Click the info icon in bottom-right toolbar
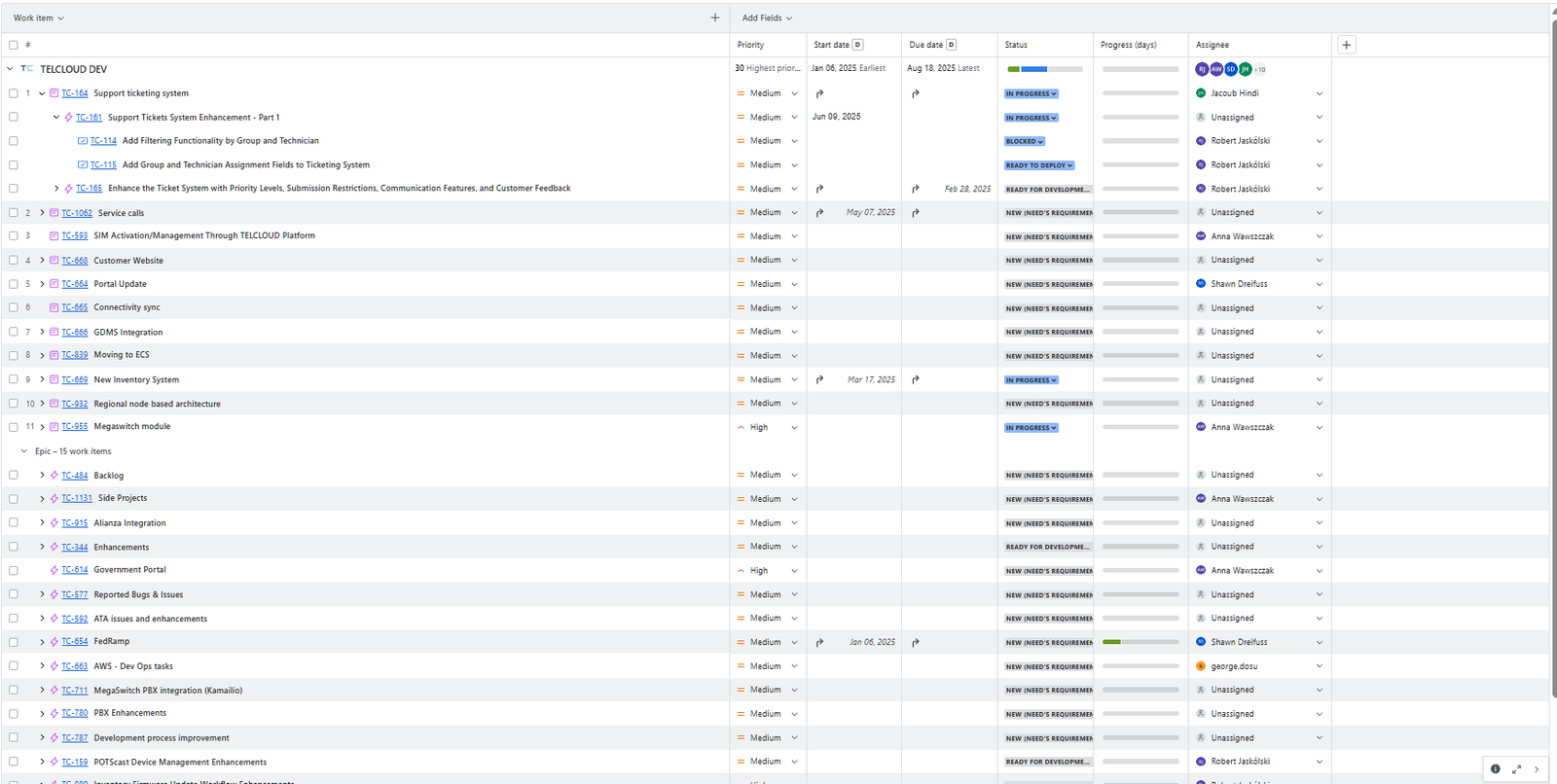 tap(1496, 769)
